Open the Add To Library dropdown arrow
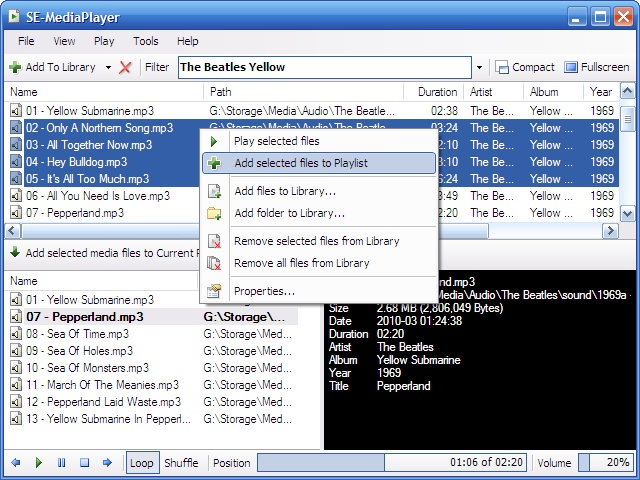Viewport: 640px width, 480px height. coord(108,67)
